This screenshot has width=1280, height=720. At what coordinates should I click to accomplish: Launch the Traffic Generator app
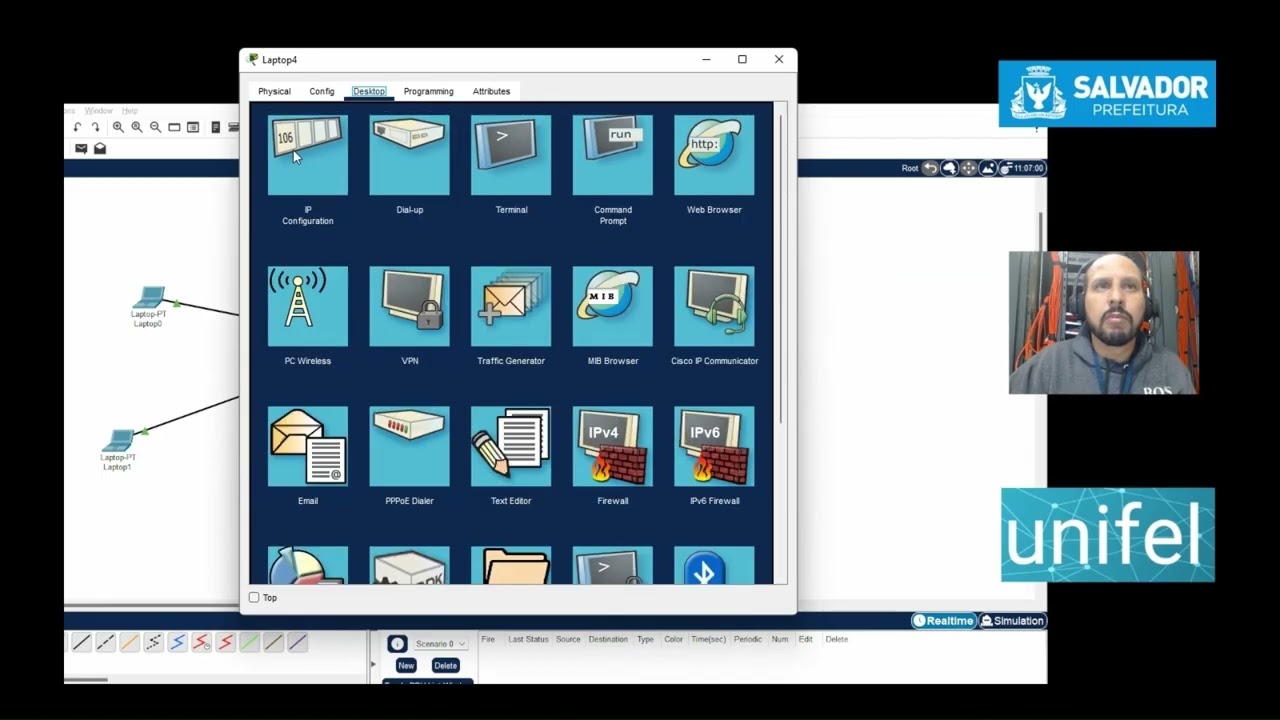511,306
